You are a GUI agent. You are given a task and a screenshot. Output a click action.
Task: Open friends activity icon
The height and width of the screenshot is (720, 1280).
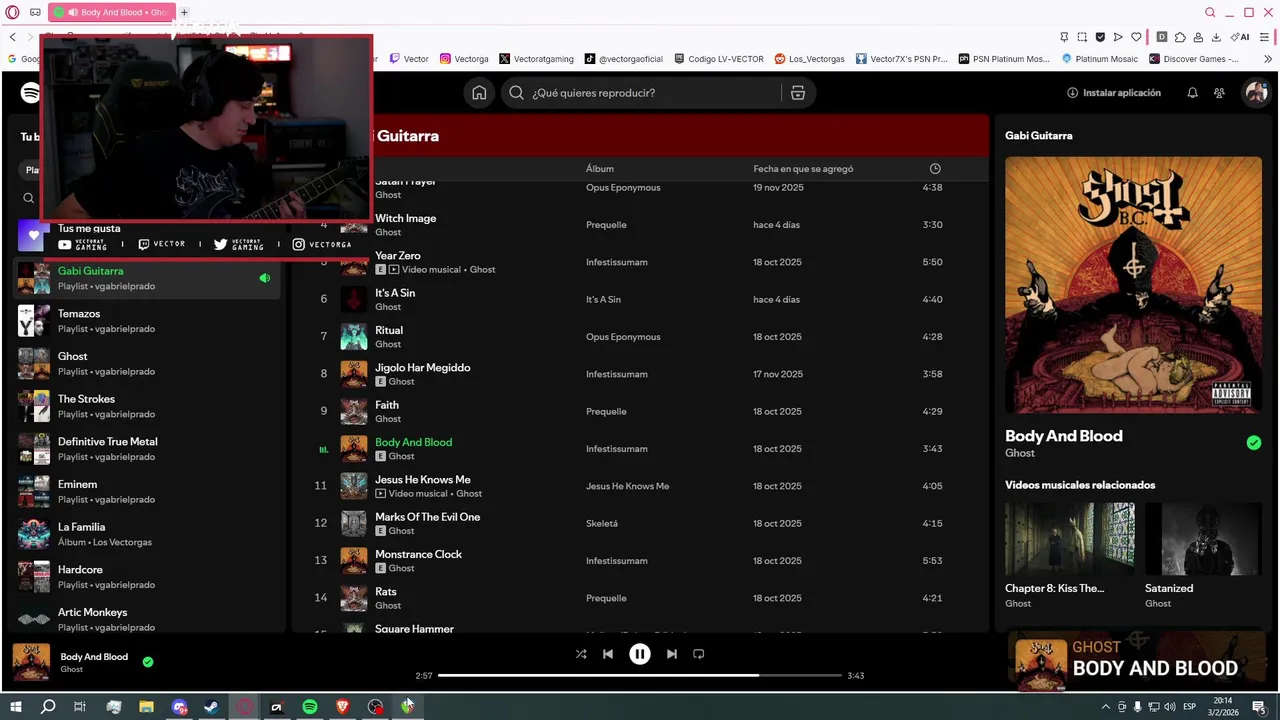(1219, 93)
